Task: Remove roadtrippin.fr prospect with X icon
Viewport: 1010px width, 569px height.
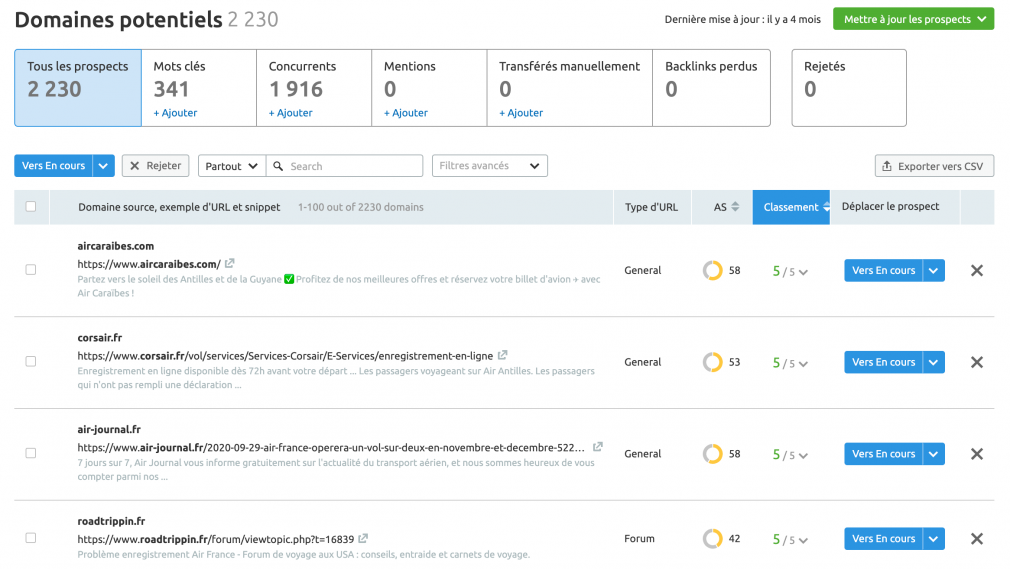Action: point(977,539)
